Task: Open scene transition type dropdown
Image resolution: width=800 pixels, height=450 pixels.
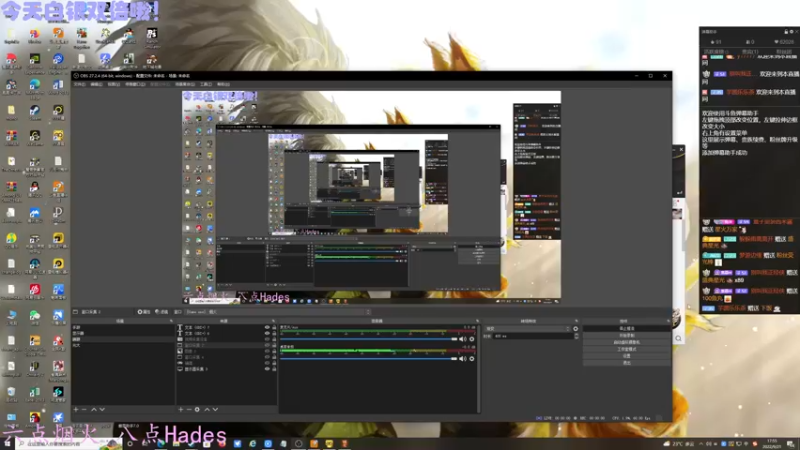Action: pyautogui.click(x=528, y=329)
